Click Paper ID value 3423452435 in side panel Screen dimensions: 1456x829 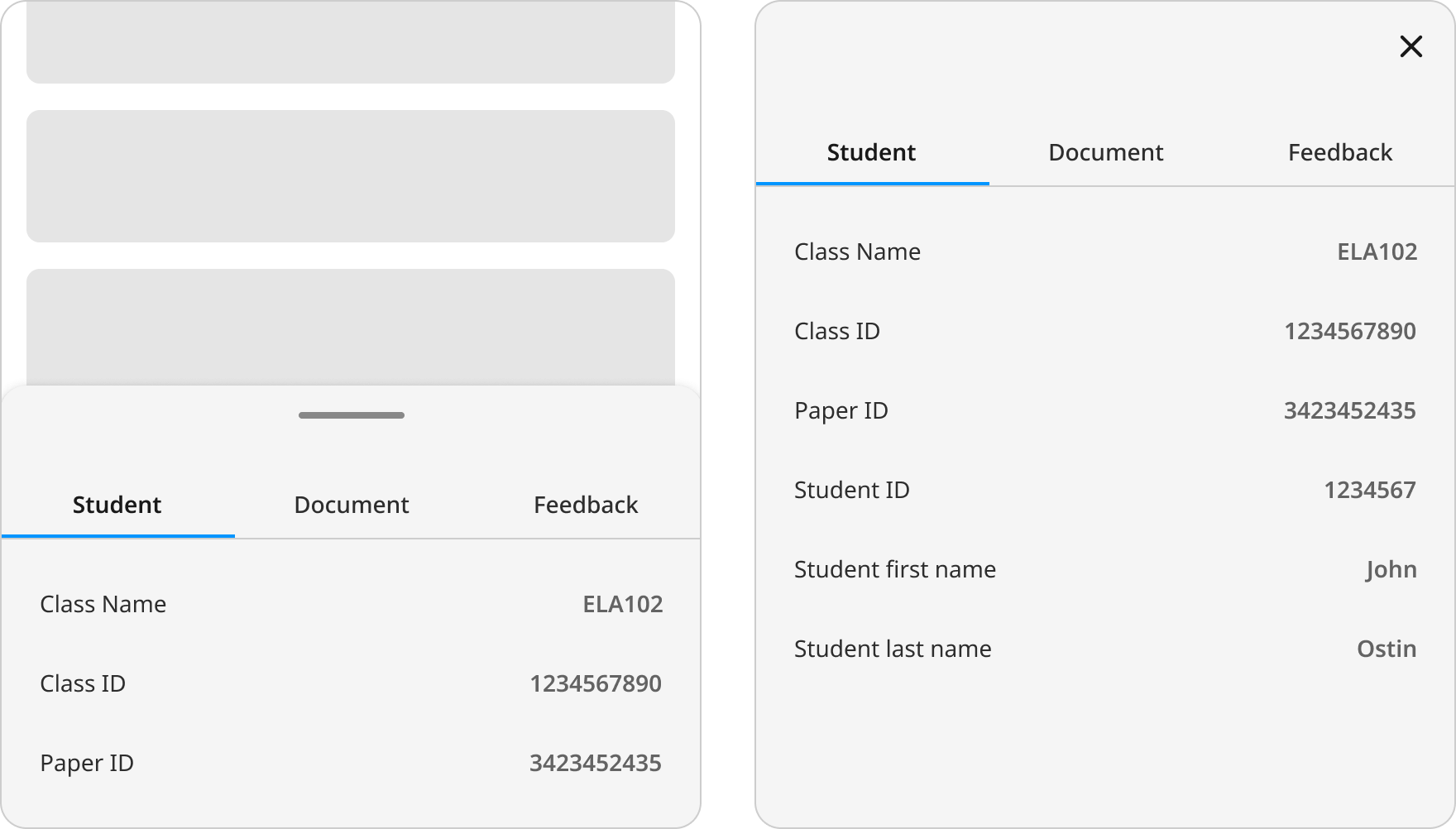click(1350, 410)
